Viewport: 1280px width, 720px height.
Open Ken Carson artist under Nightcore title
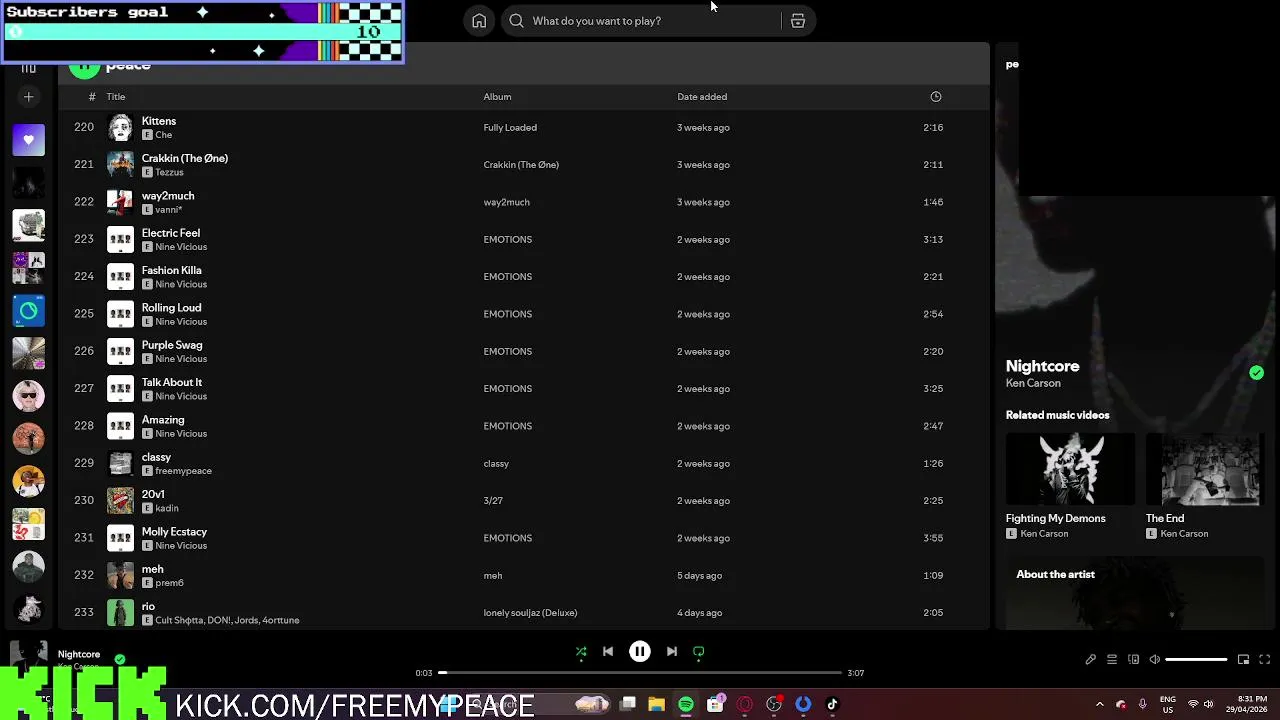(1033, 383)
